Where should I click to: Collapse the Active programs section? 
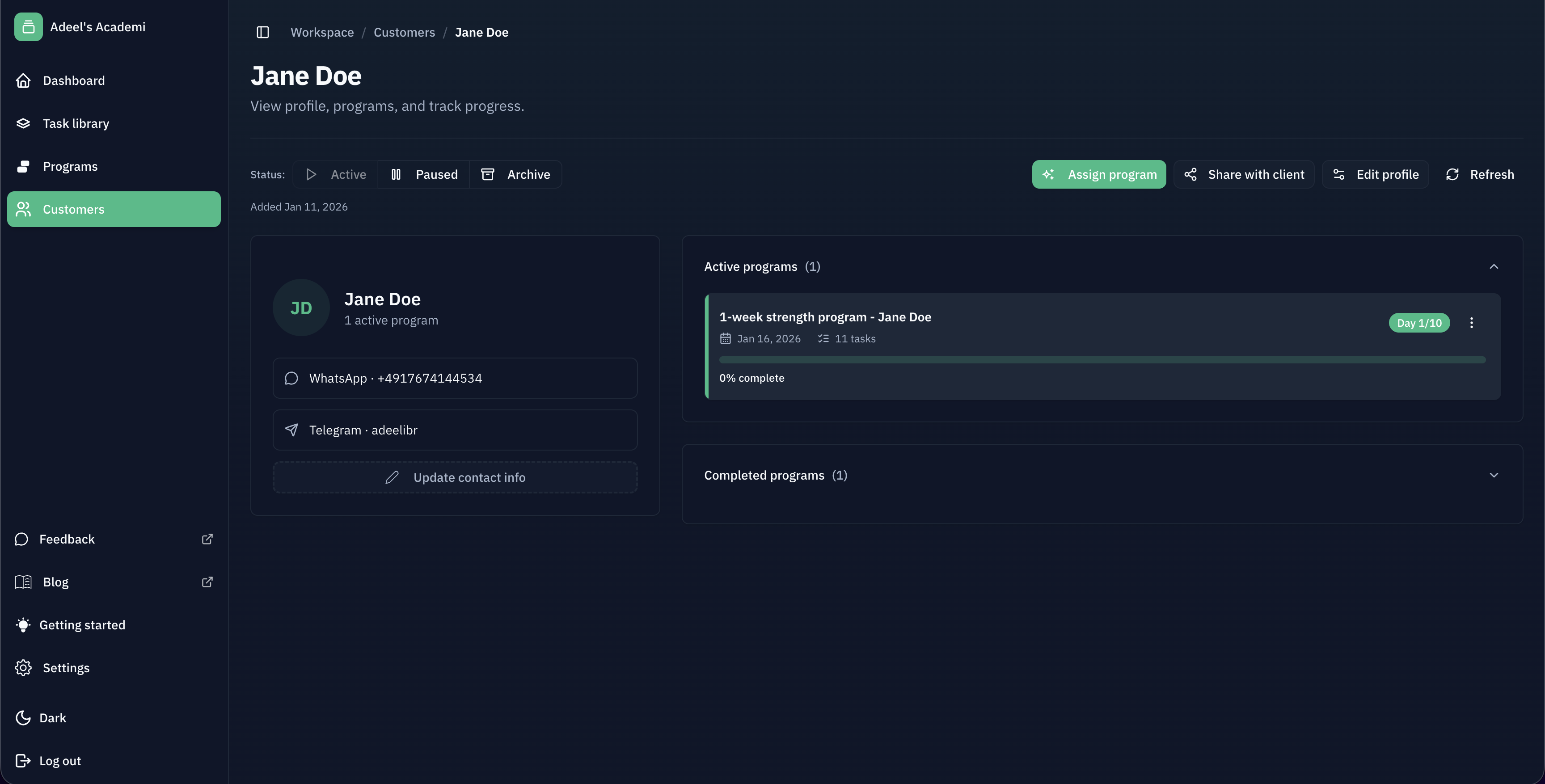tap(1494, 266)
